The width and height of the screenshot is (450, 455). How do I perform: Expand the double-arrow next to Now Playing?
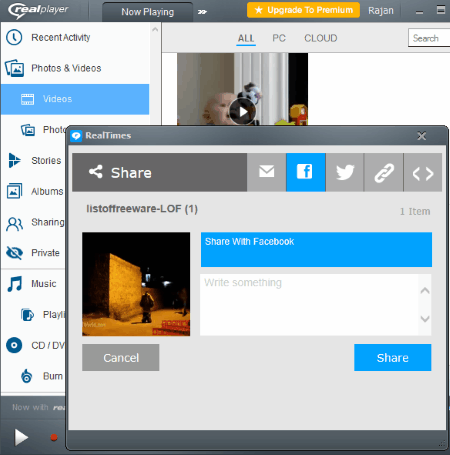coord(202,12)
